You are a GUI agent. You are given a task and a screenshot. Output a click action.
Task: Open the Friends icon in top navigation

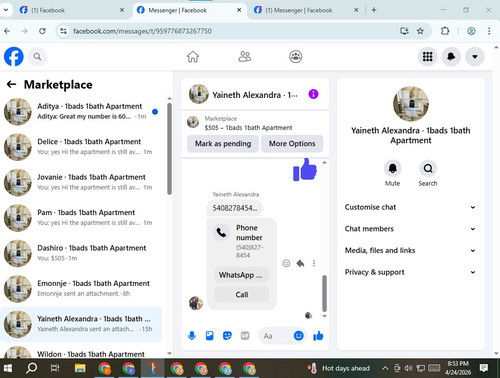click(x=245, y=57)
